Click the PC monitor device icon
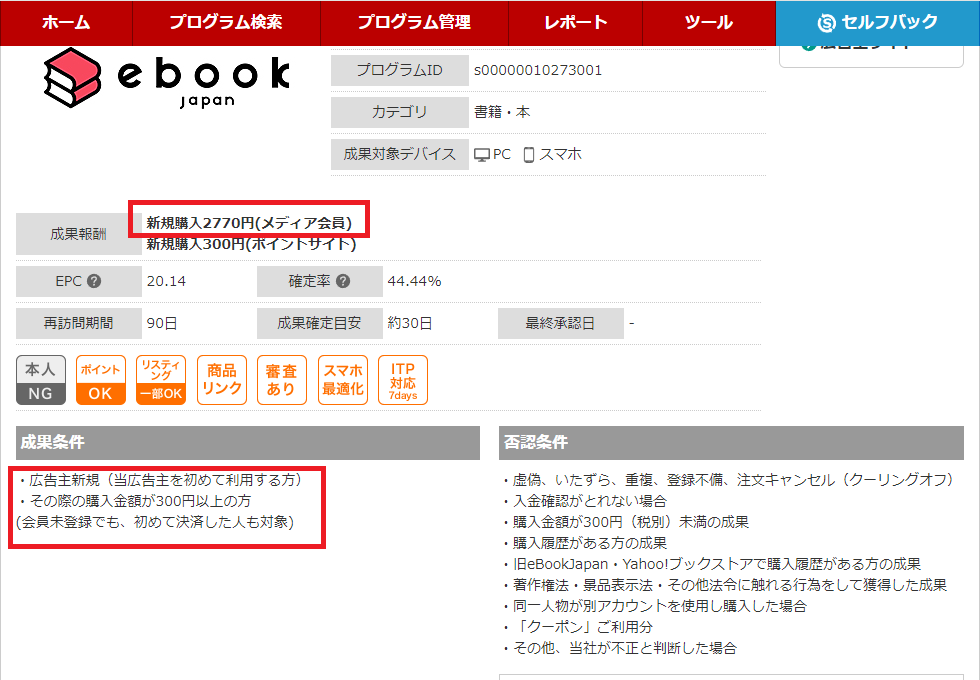980x680 pixels. [482, 155]
